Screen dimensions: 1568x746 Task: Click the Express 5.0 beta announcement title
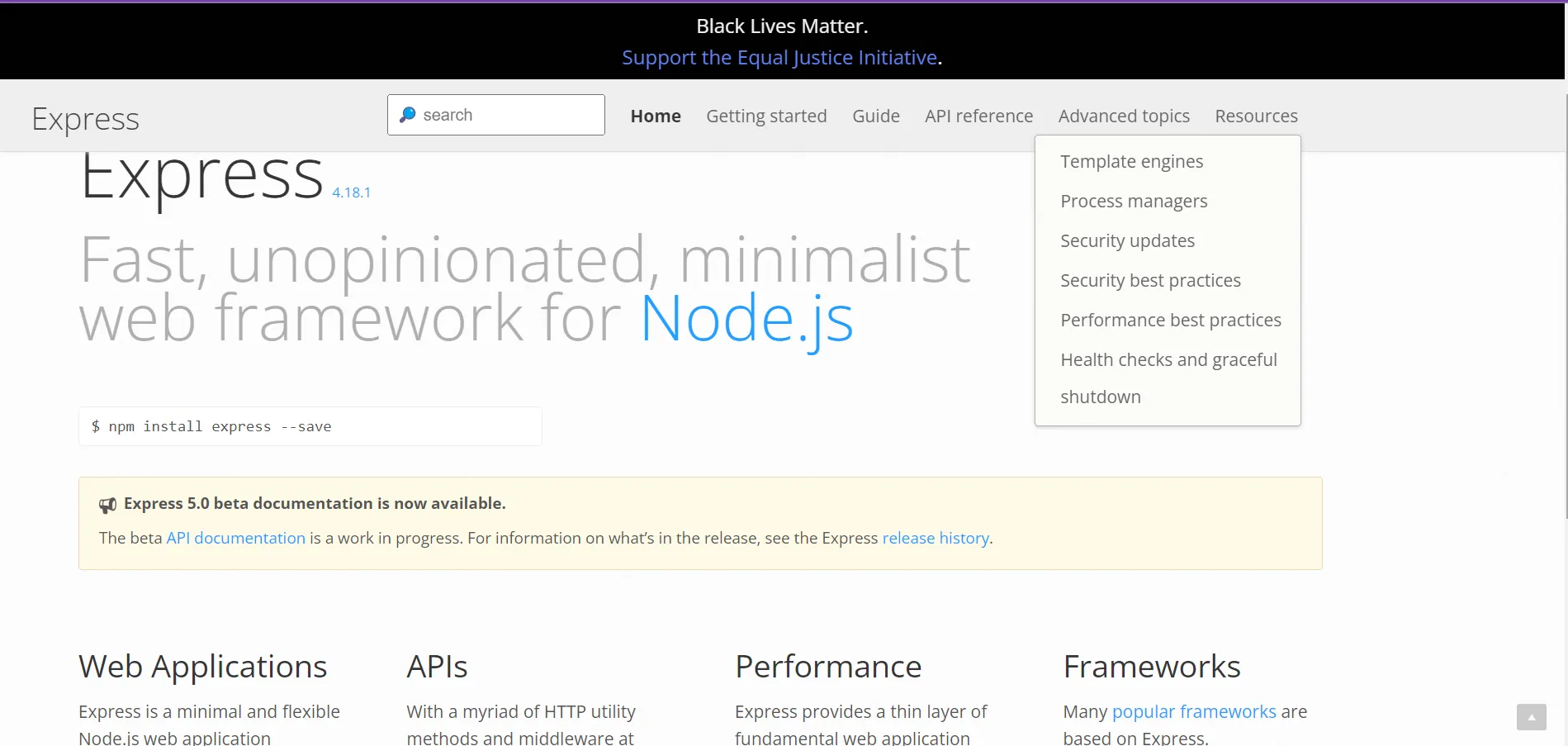[x=315, y=503]
